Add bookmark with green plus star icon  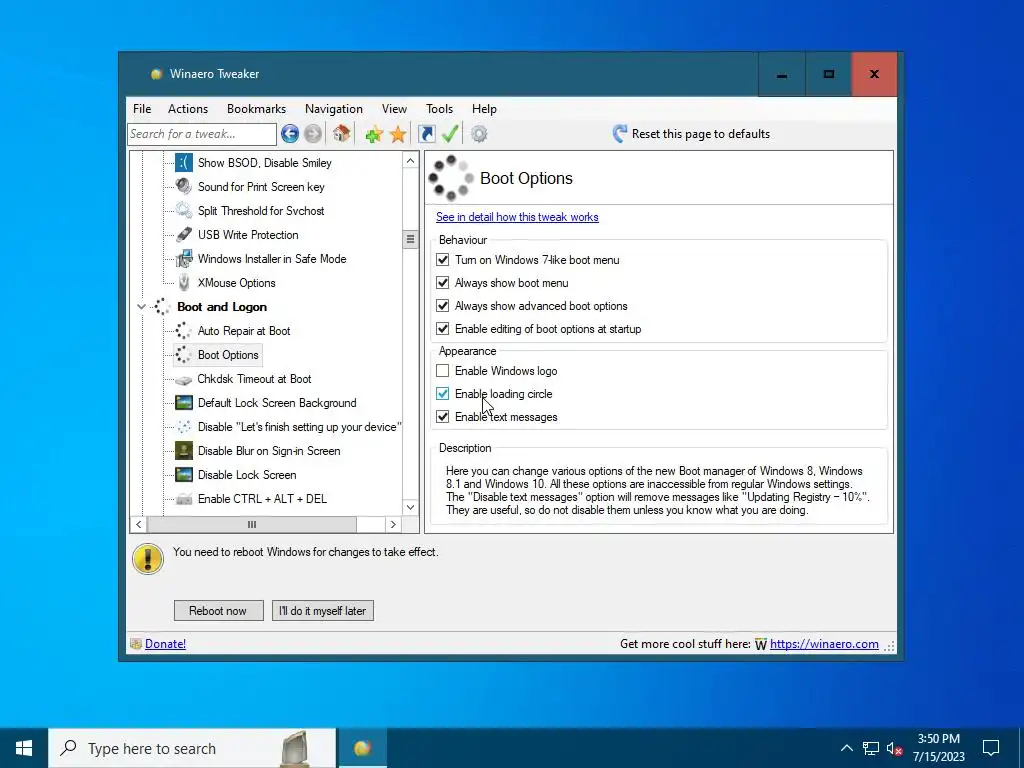[374, 135]
